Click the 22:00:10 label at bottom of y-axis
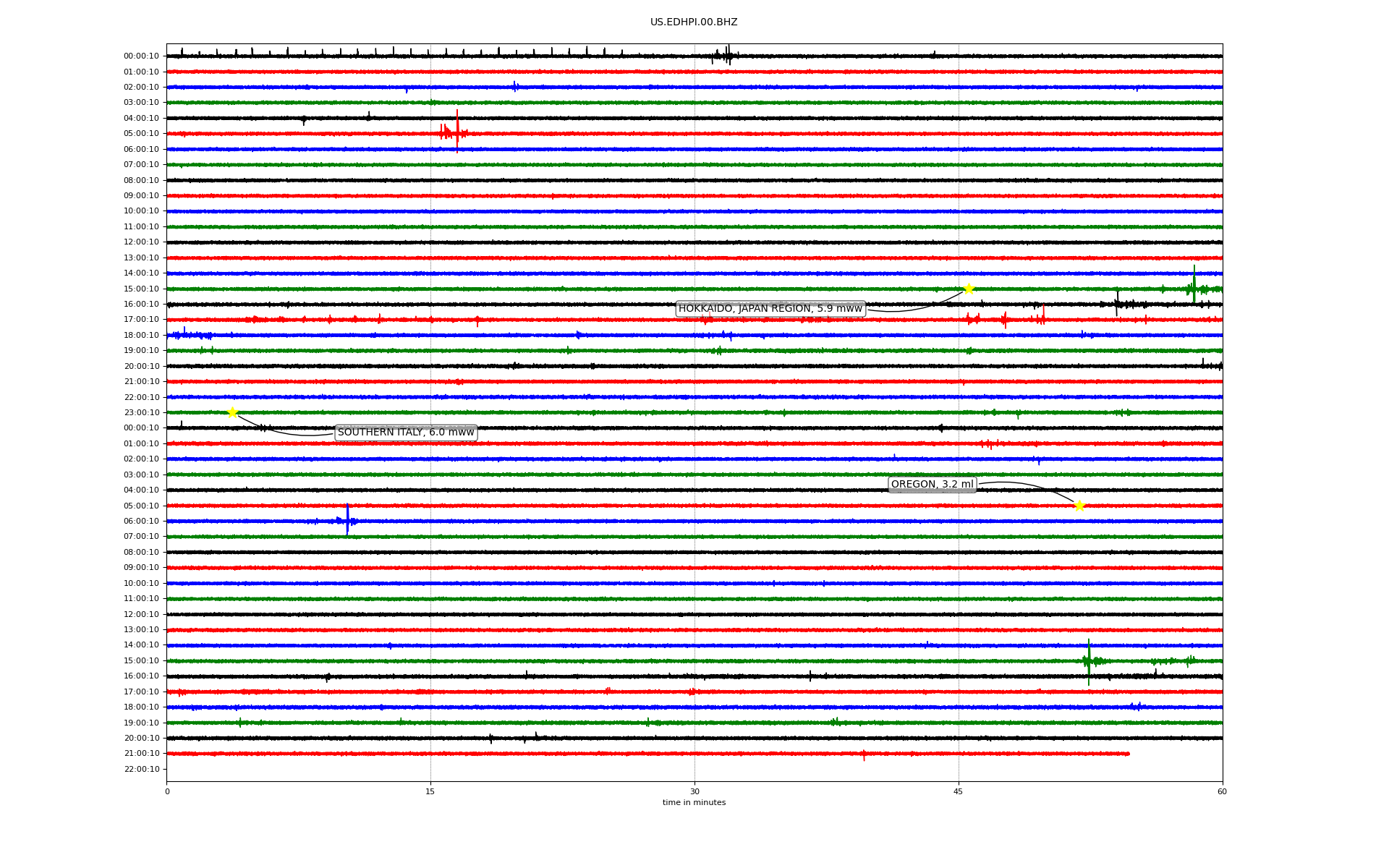Viewport: 1389px width, 868px height. pyautogui.click(x=141, y=769)
